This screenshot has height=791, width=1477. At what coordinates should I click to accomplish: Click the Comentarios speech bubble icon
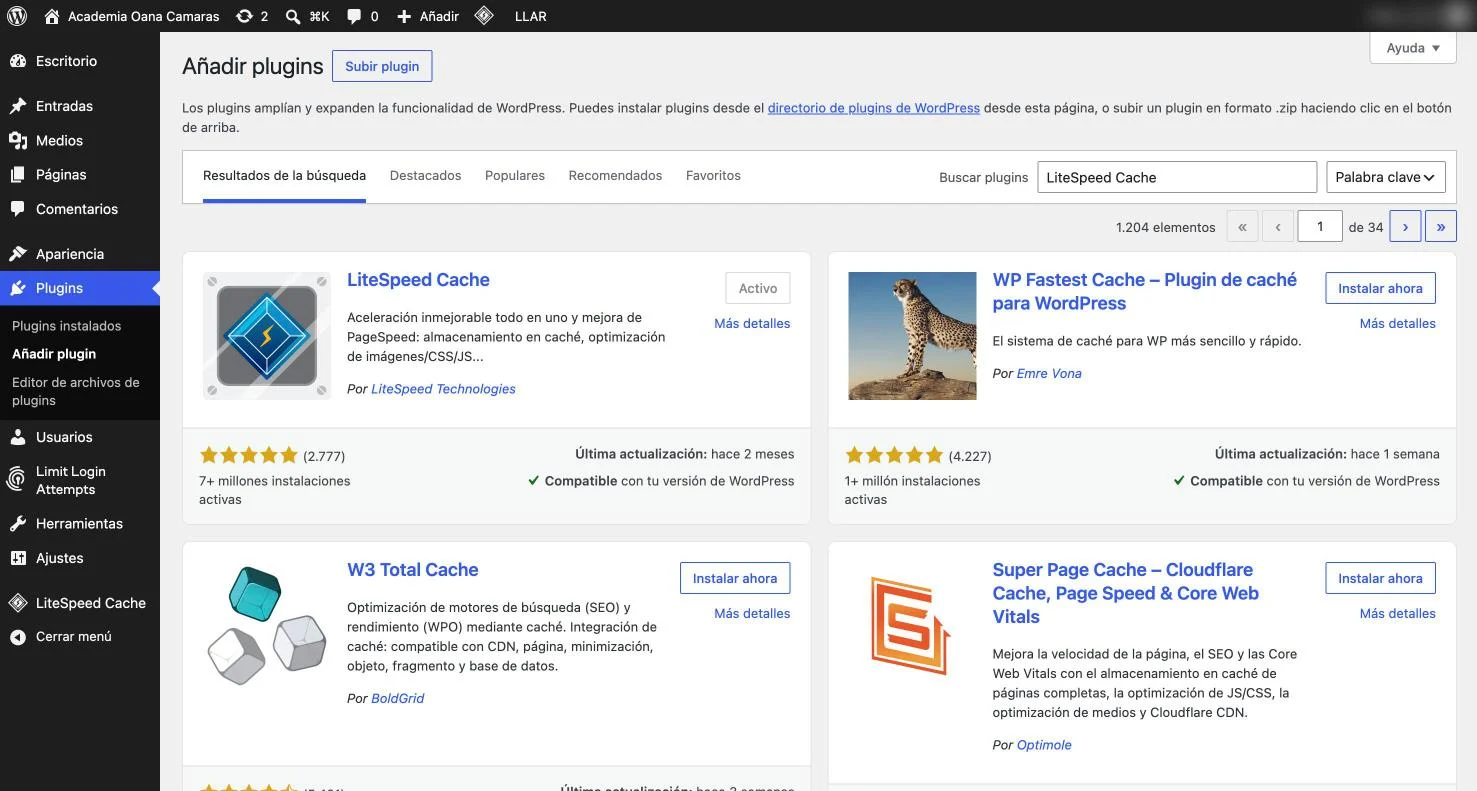(18, 209)
